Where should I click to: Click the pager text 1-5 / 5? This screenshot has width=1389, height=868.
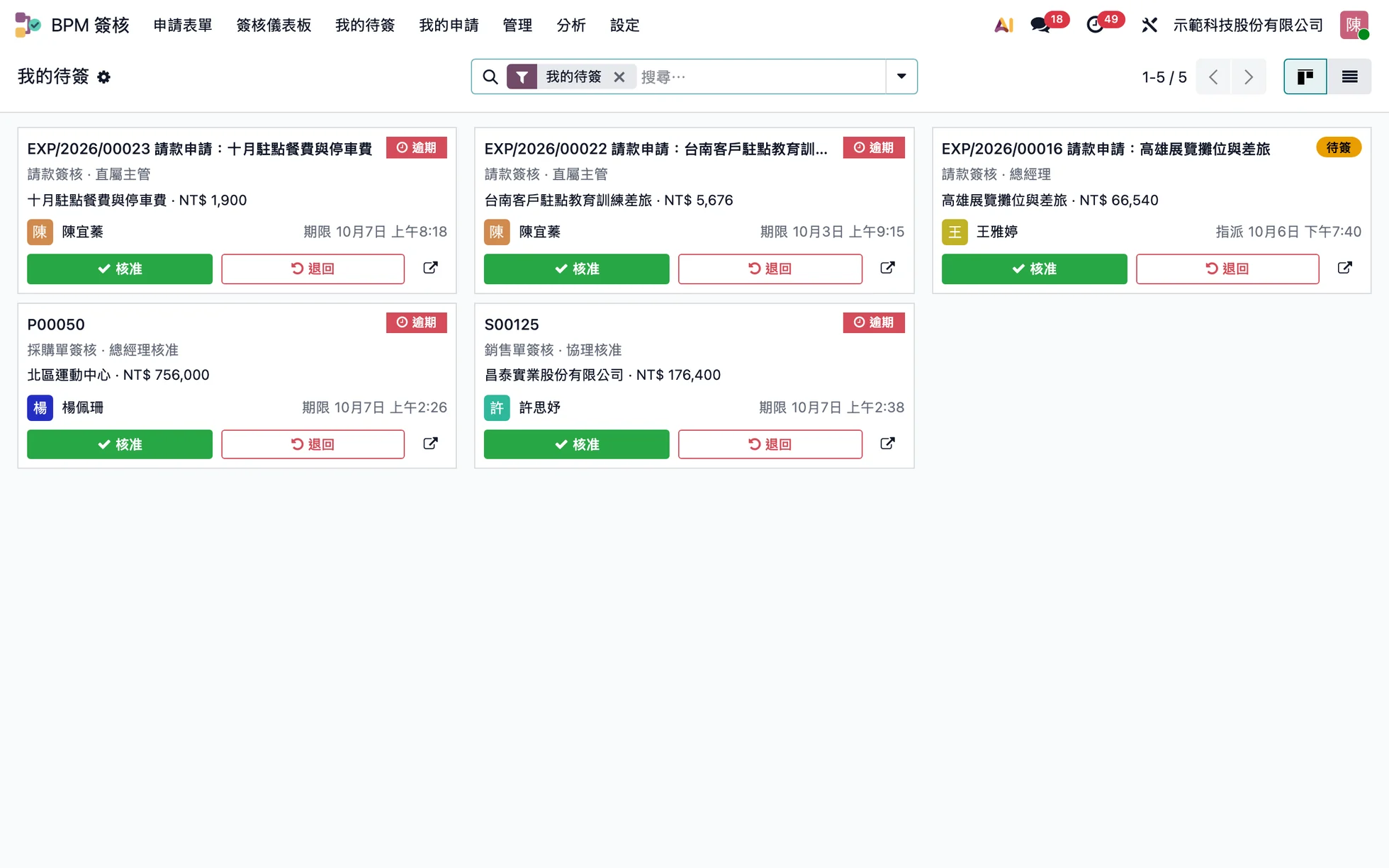pyautogui.click(x=1164, y=77)
